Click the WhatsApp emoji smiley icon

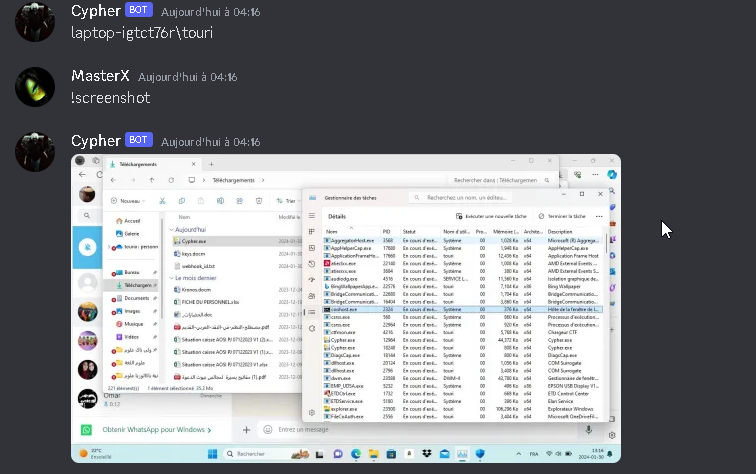click(x=268, y=430)
